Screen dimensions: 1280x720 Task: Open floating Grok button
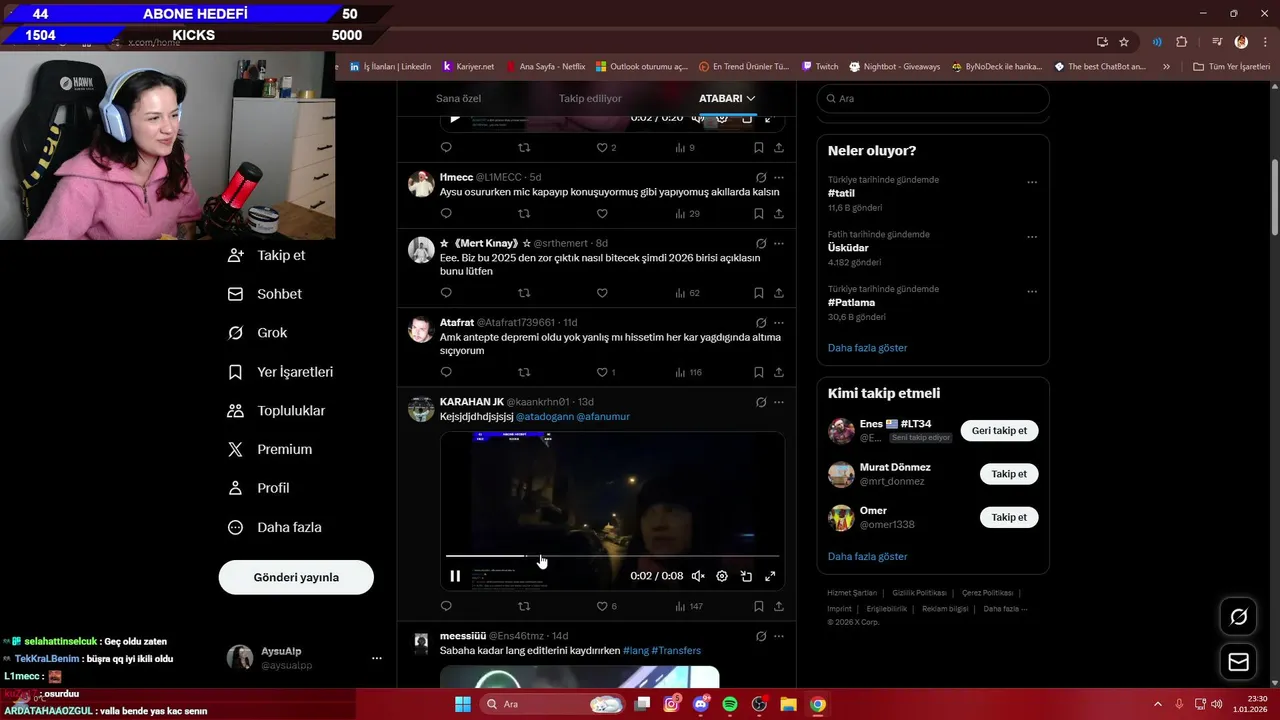pos(1239,617)
